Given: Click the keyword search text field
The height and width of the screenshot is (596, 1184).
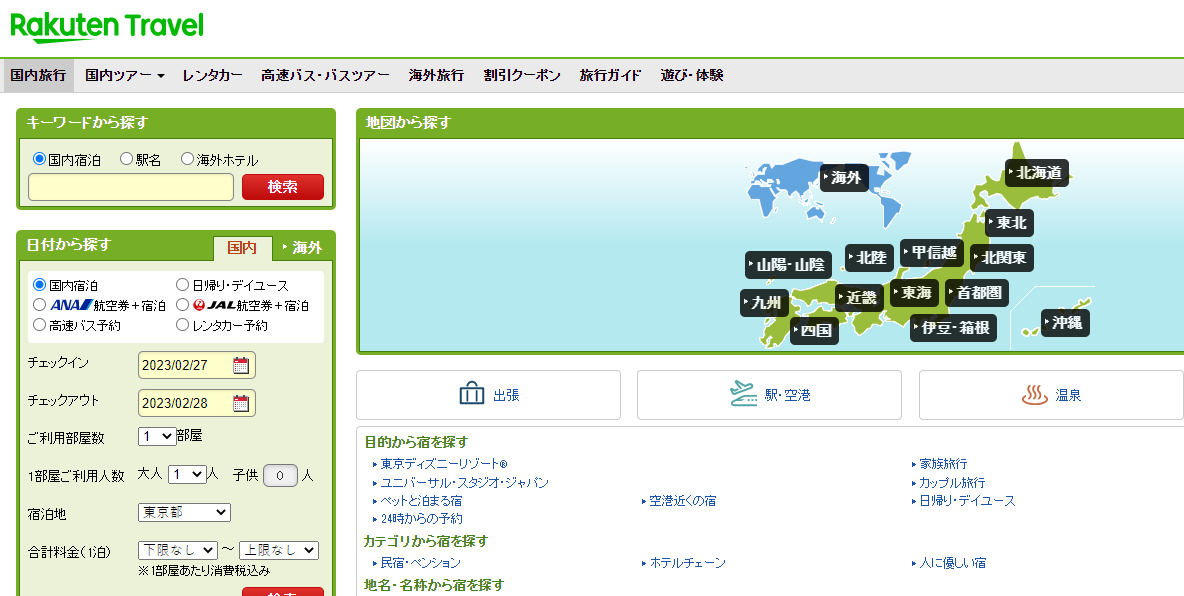Looking at the screenshot, I should click(x=131, y=187).
